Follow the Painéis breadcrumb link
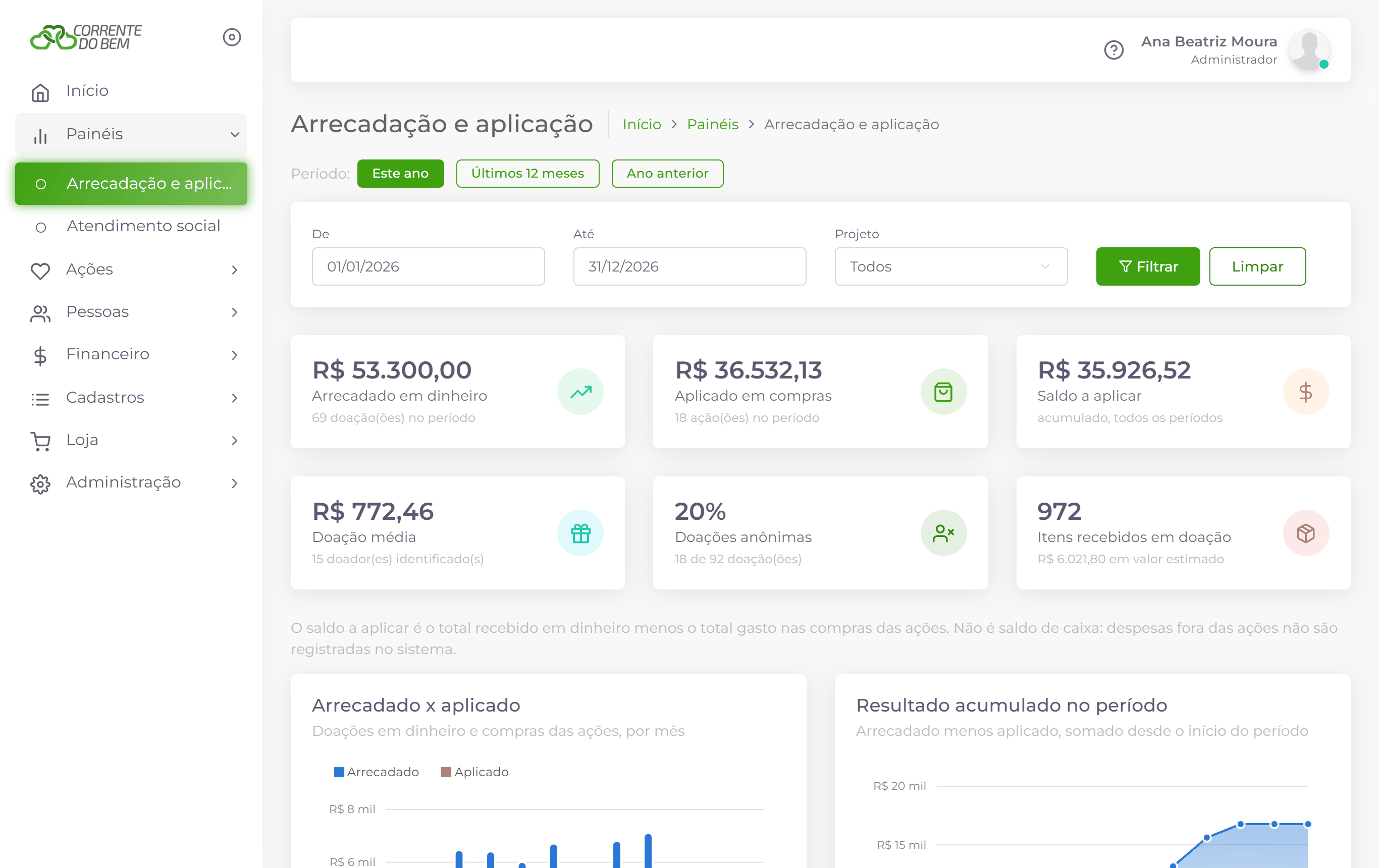 pos(712,124)
